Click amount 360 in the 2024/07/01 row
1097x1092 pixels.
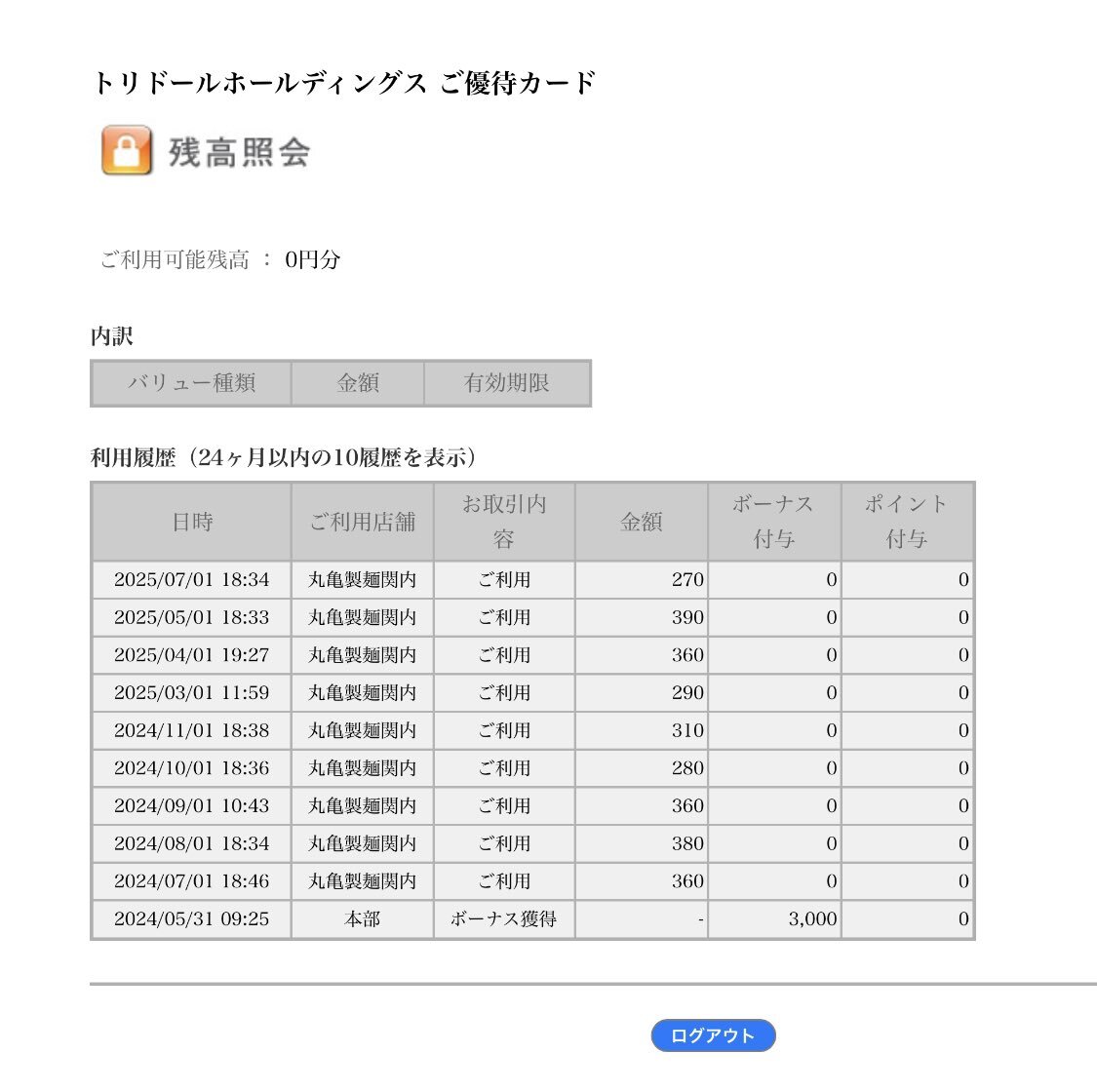coord(687,882)
